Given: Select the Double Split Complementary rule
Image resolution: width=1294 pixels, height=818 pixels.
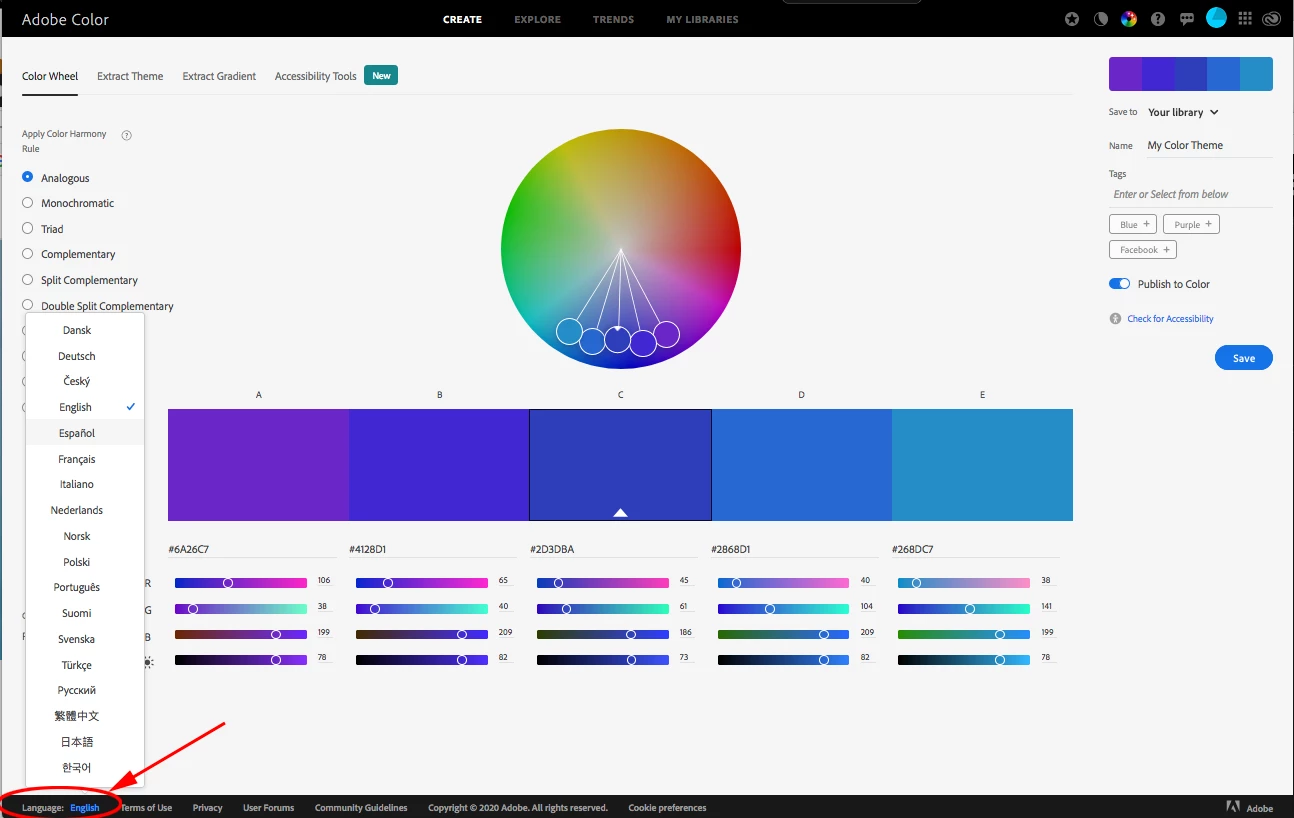Looking at the screenshot, I should tap(28, 306).
